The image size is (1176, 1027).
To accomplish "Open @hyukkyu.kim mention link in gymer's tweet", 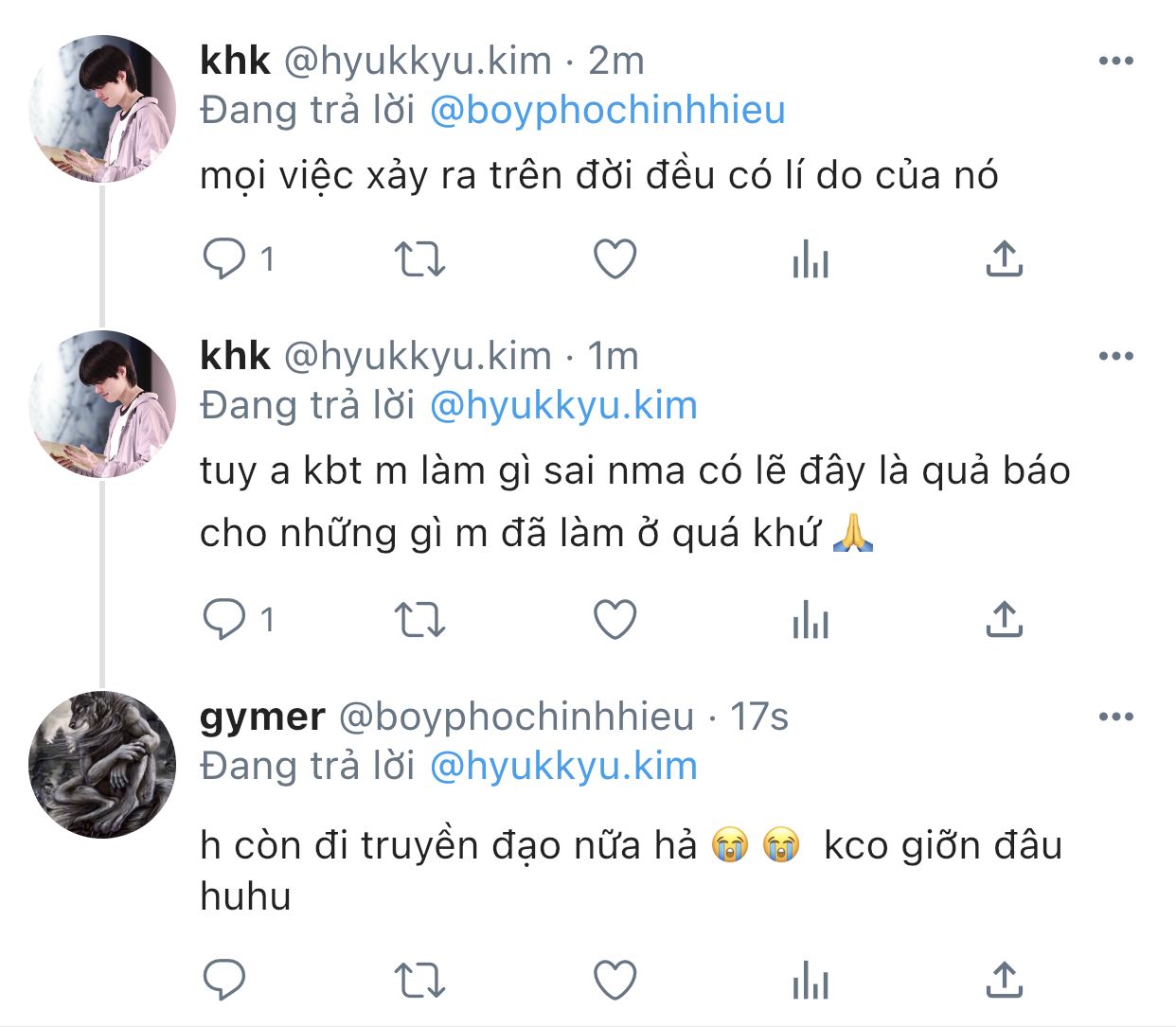I will [x=563, y=766].
